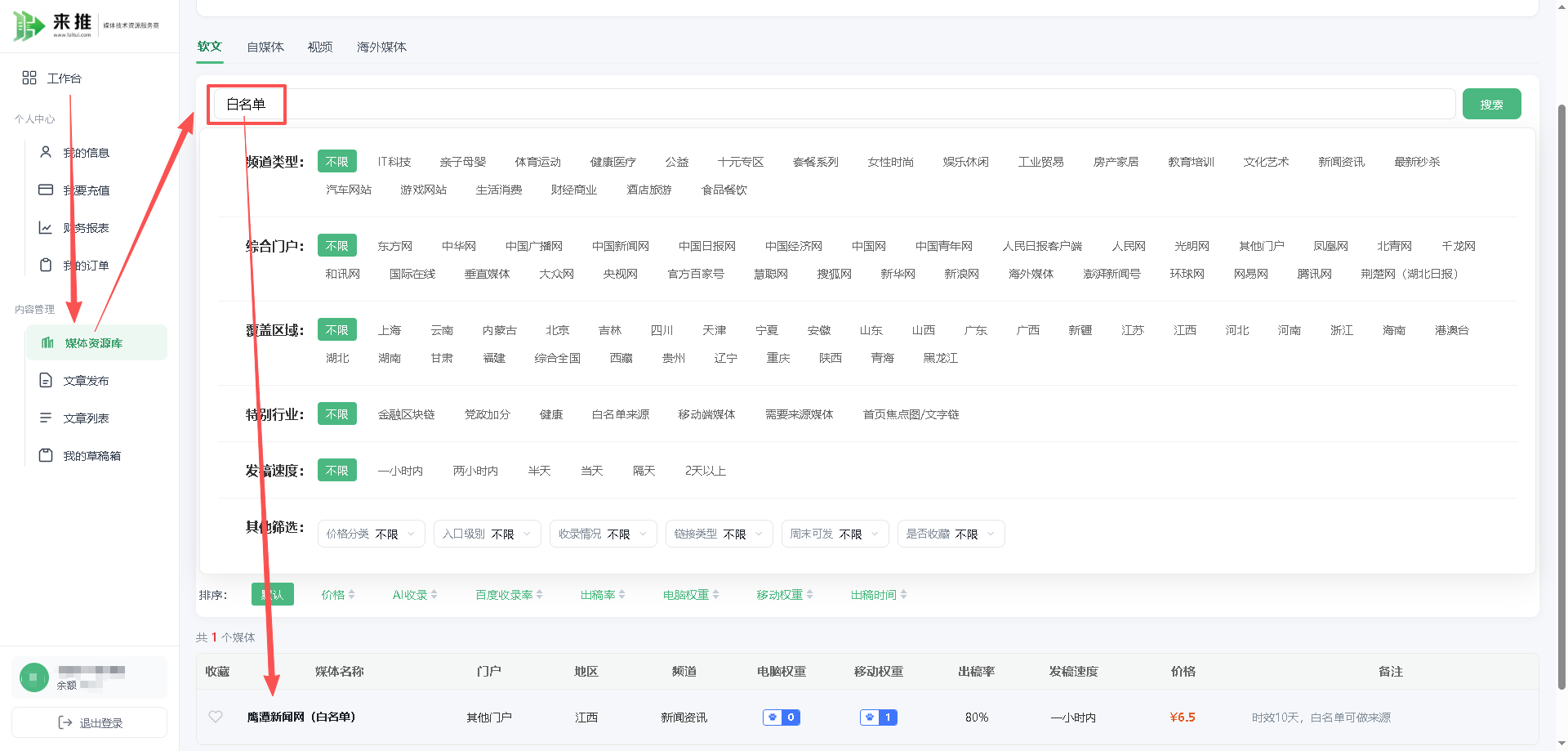Open the 周末可发 dropdown
This screenshot has height=751, width=1568.
click(835, 534)
